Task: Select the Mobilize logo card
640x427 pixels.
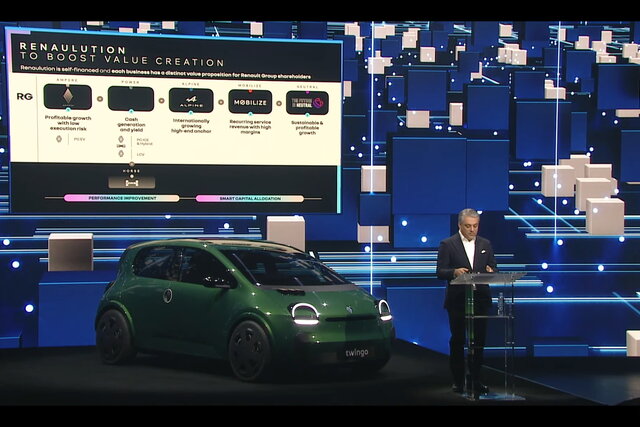Action: [x=250, y=102]
